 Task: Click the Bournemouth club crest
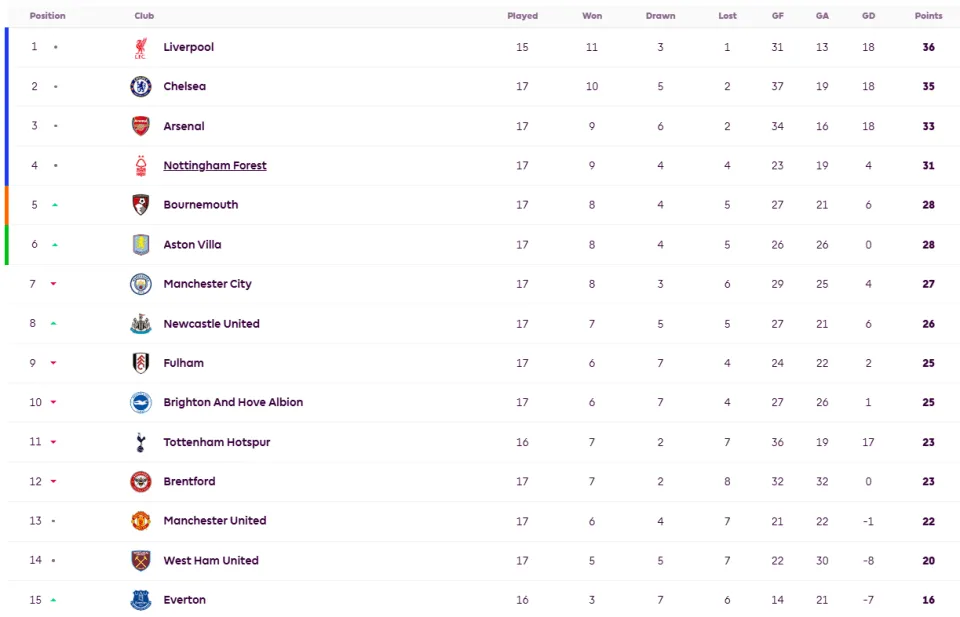point(141,204)
